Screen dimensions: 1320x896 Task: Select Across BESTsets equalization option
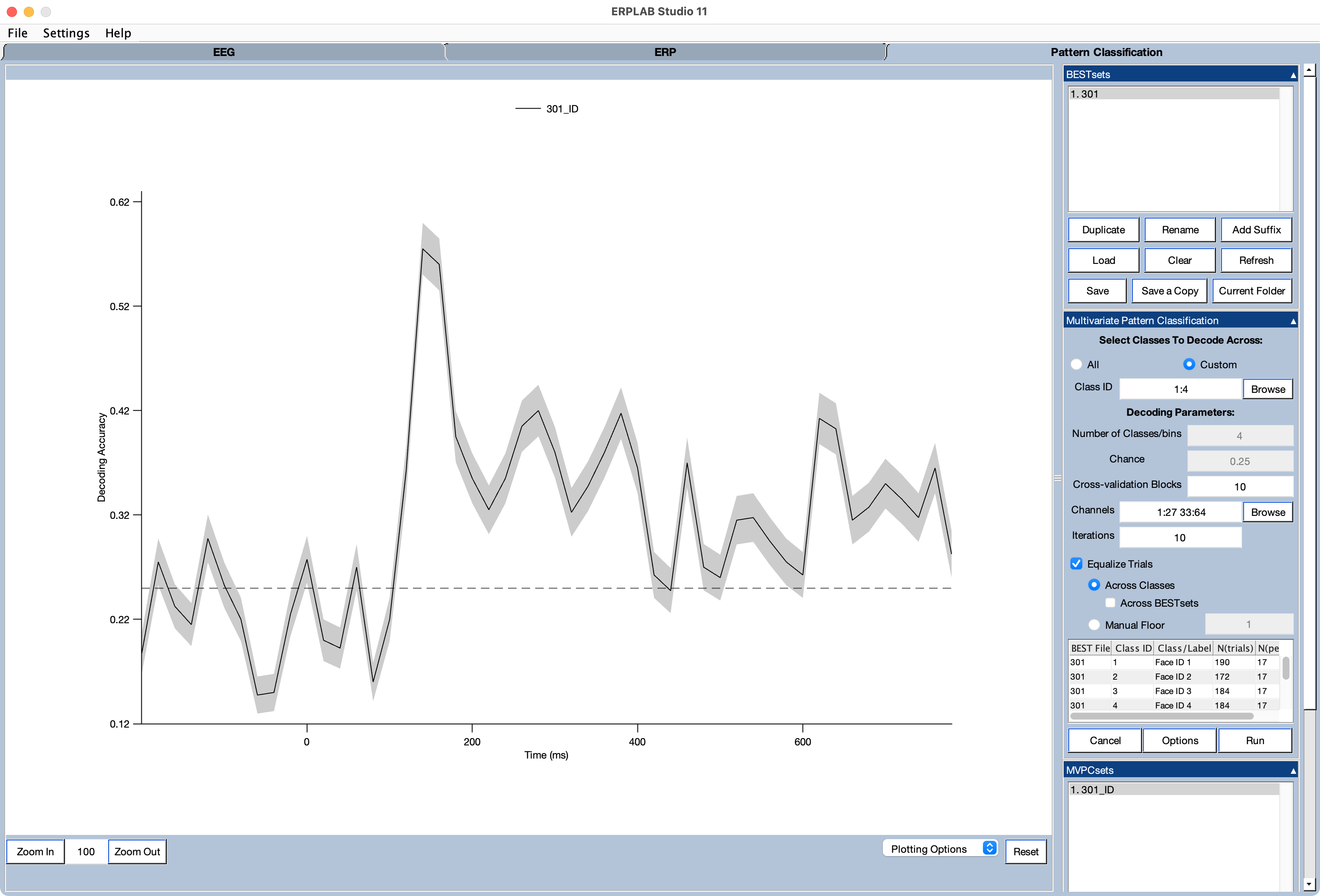coord(1110,602)
